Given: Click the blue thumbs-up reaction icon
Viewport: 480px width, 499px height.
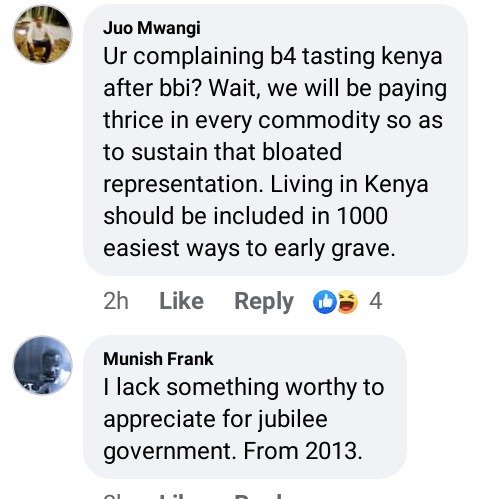Looking at the screenshot, I should (x=324, y=302).
